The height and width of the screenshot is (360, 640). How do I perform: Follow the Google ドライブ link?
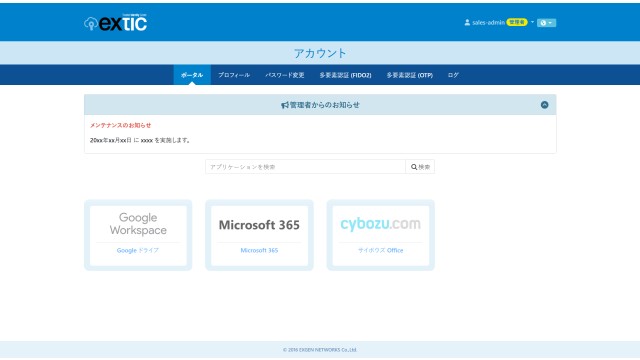click(138, 250)
